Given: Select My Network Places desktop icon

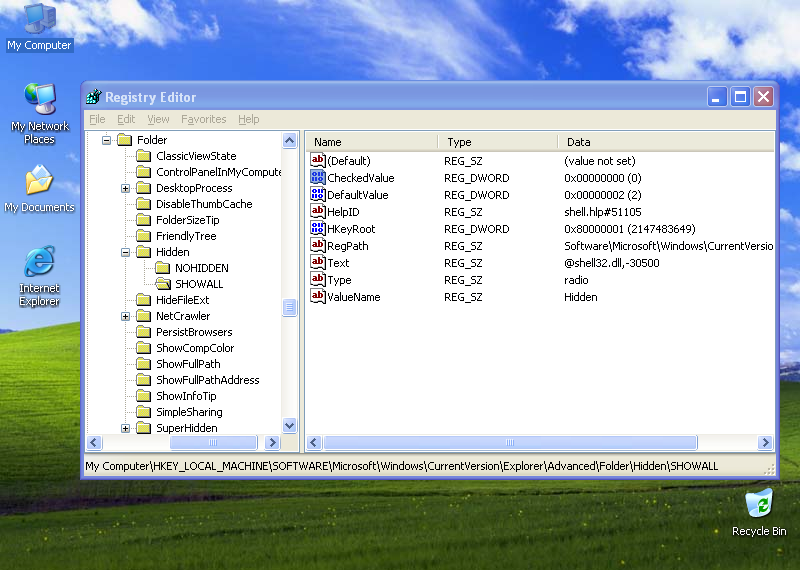Looking at the screenshot, I should [39, 113].
